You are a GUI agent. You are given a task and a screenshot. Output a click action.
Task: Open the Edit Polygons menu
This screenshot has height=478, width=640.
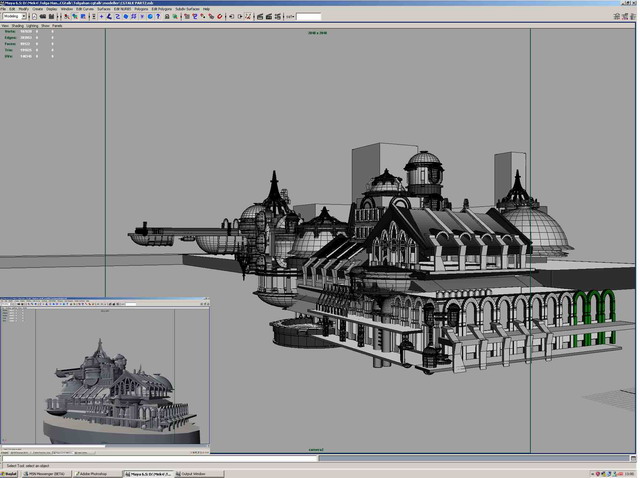click(x=161, y=9)
